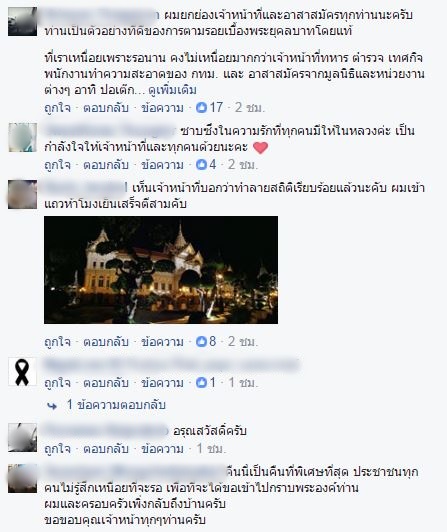Reply to the palace photo comment via ตอบกลับ
The image size is (447, 532).
pyautogui.click(x=106, y=342)
